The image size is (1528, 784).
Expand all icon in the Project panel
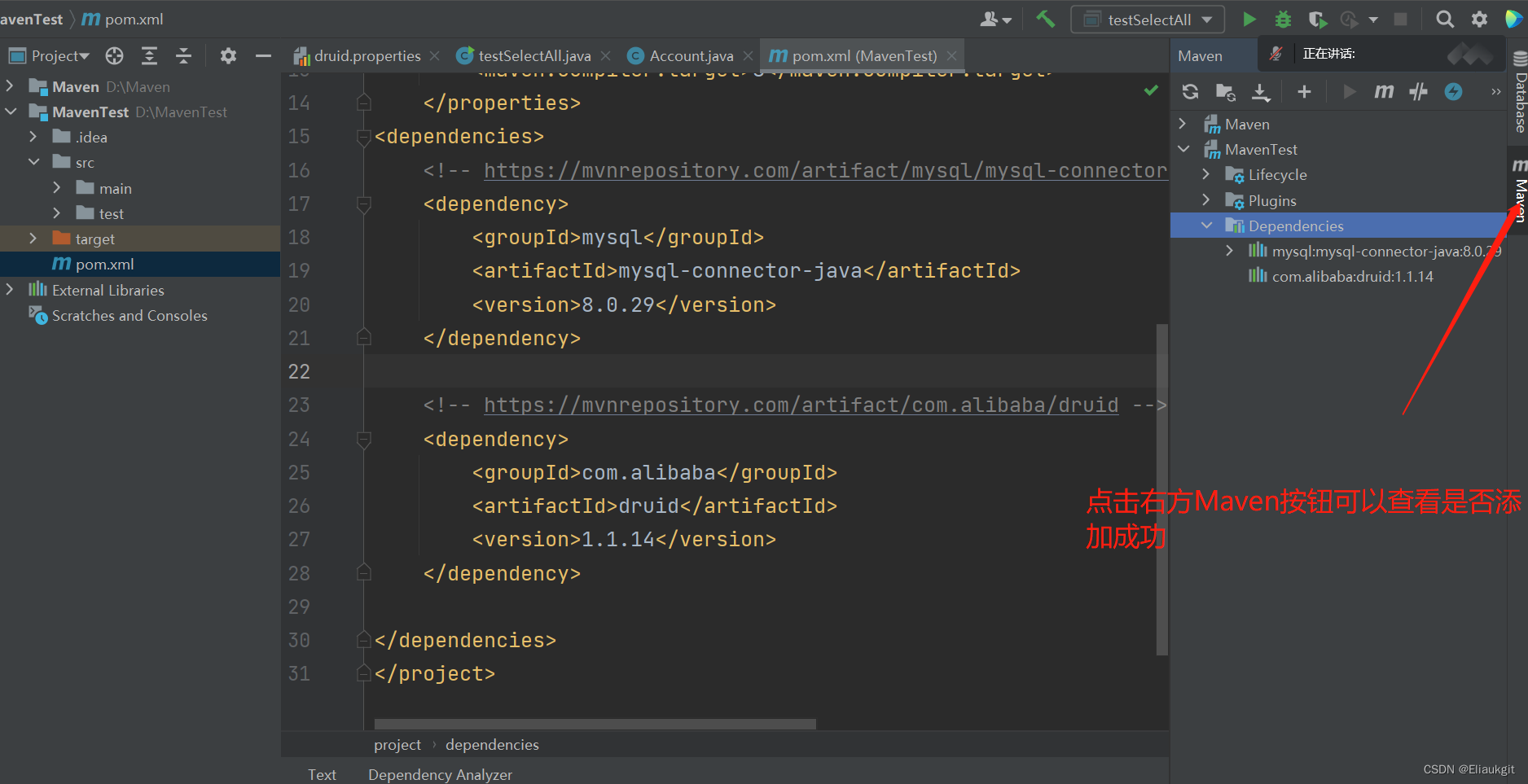click(x=149, y=55)
